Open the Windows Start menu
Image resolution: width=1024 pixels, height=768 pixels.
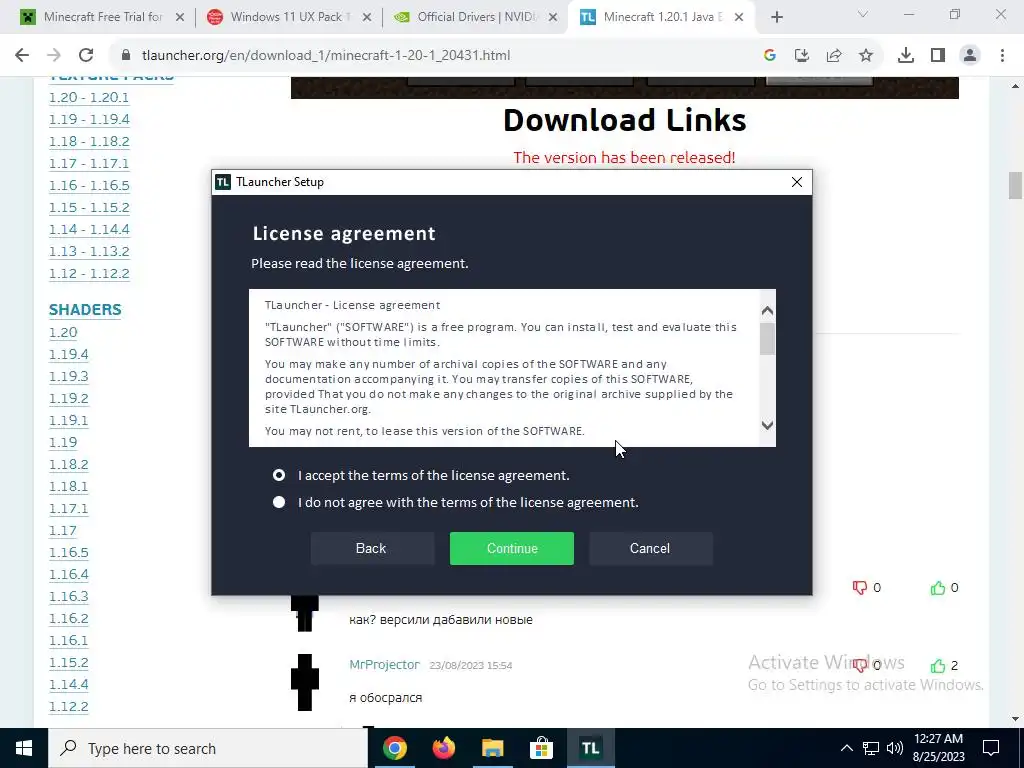(x=24, y=748)
